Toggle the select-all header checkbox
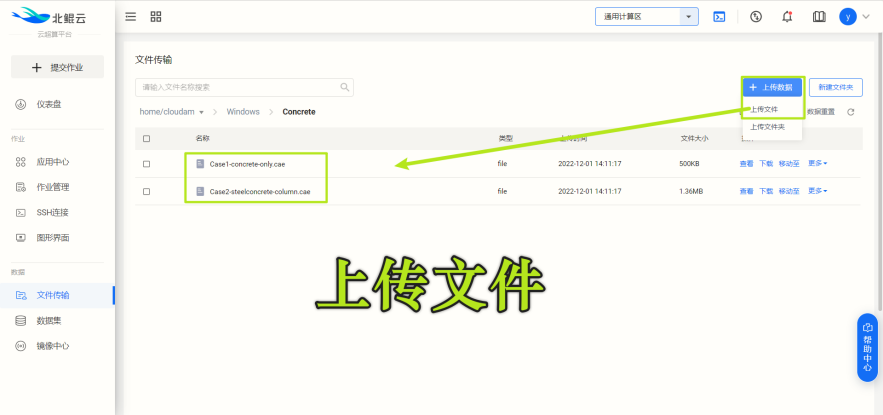 point(146,139)
